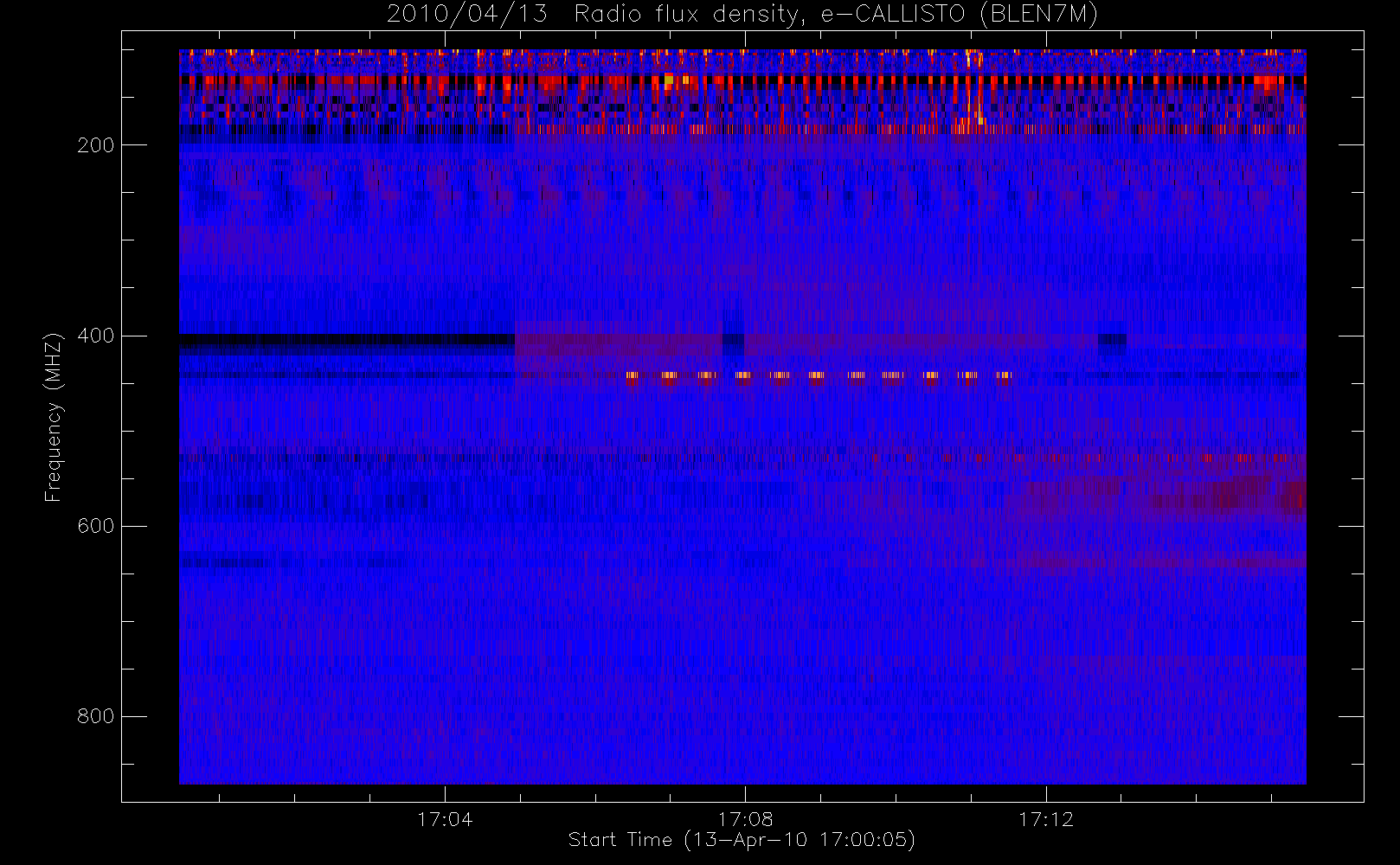The width and height of the screenshot is (1400, 865).
Task: Click the '200' frequency tick label
Action: click(95, 145)
